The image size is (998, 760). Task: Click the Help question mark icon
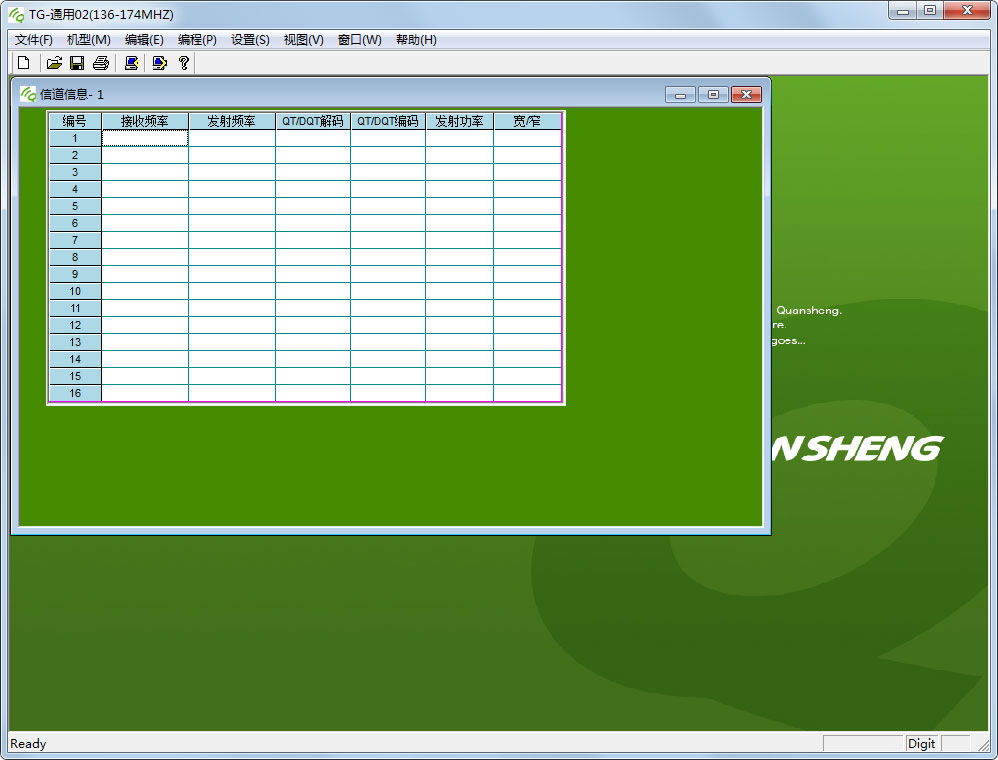coord(184,63)
